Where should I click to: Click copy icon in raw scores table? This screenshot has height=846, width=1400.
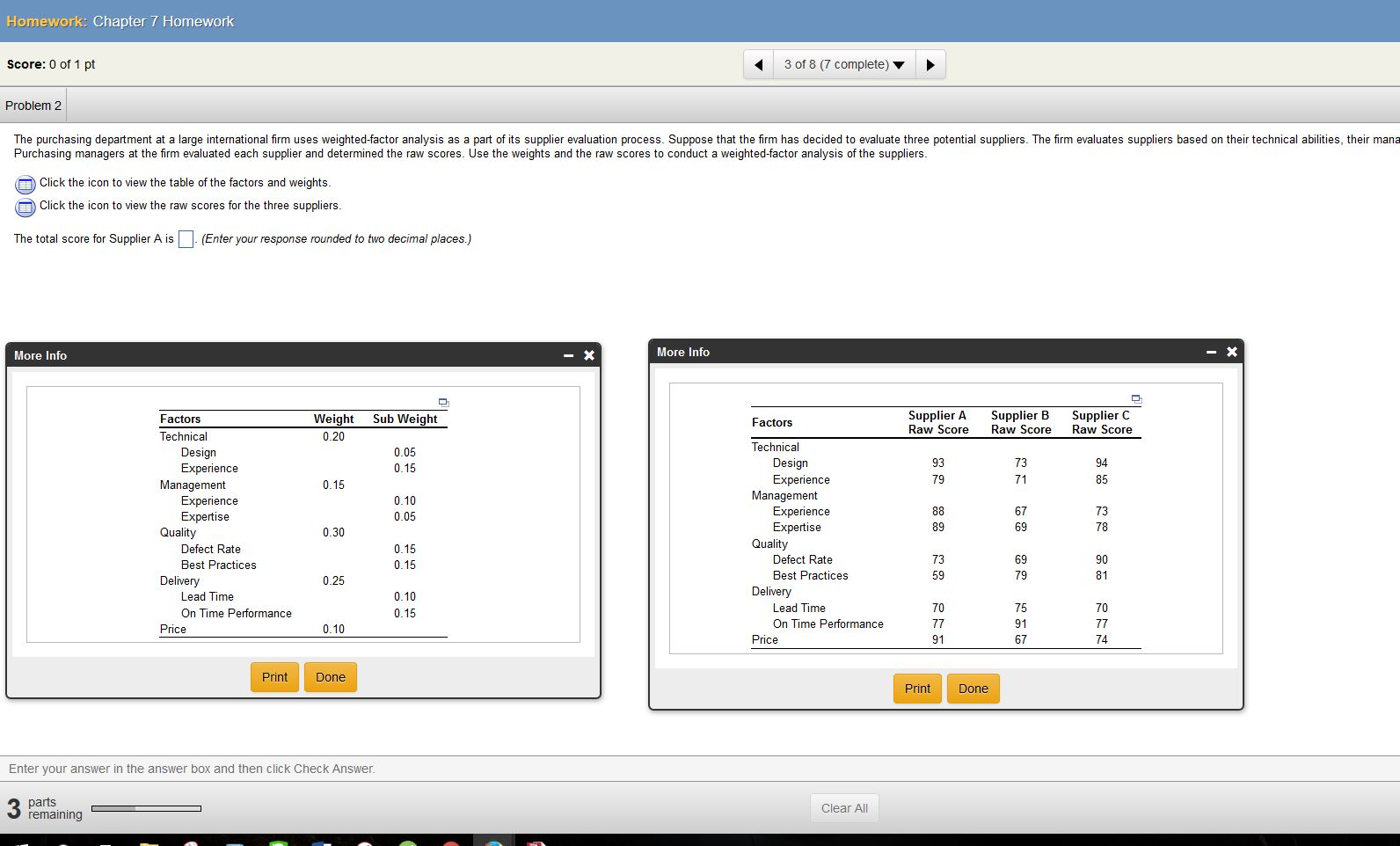coord(1136,399)
